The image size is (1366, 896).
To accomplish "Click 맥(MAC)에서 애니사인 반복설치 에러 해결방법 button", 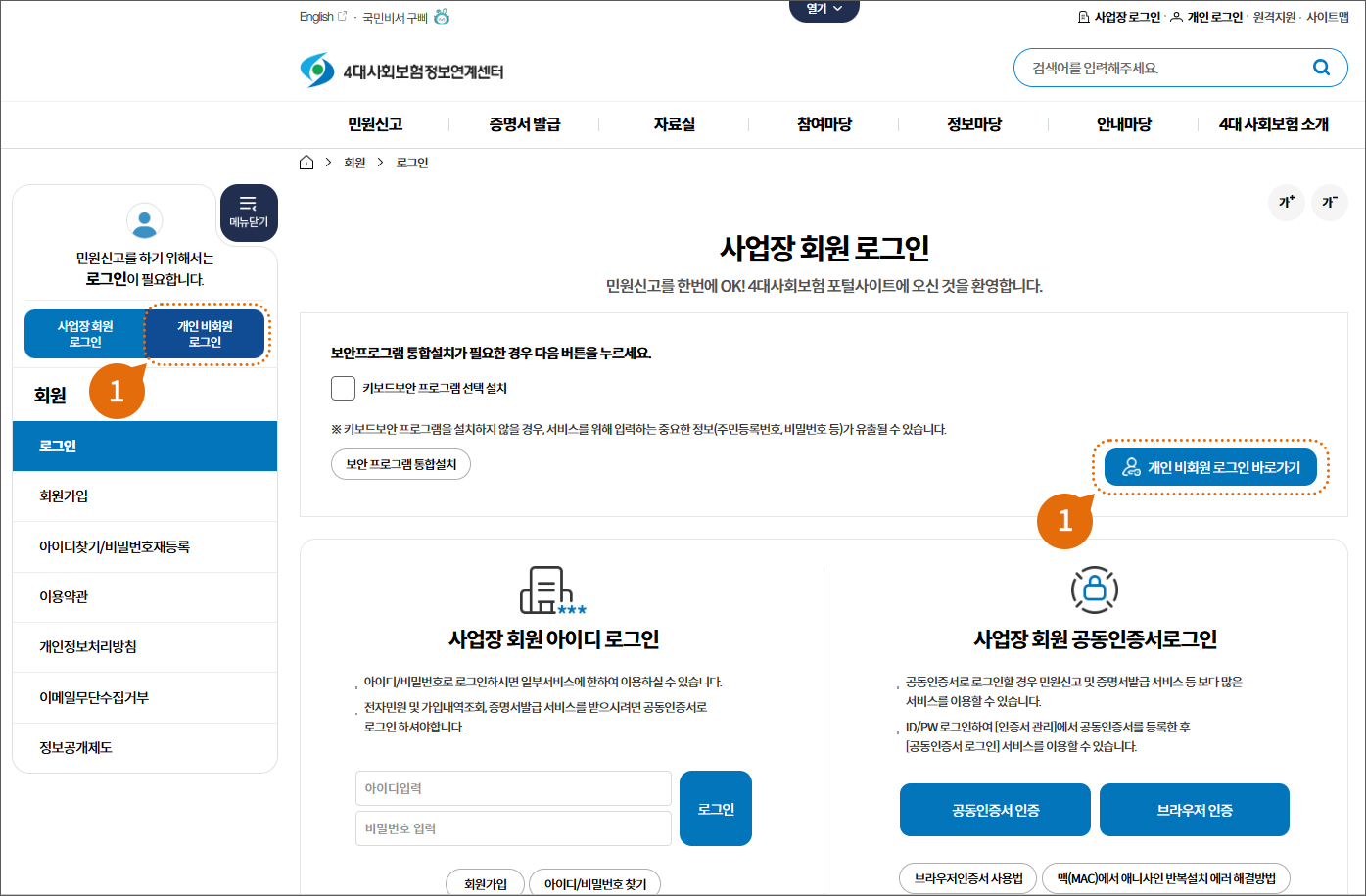I will 1166,878.
